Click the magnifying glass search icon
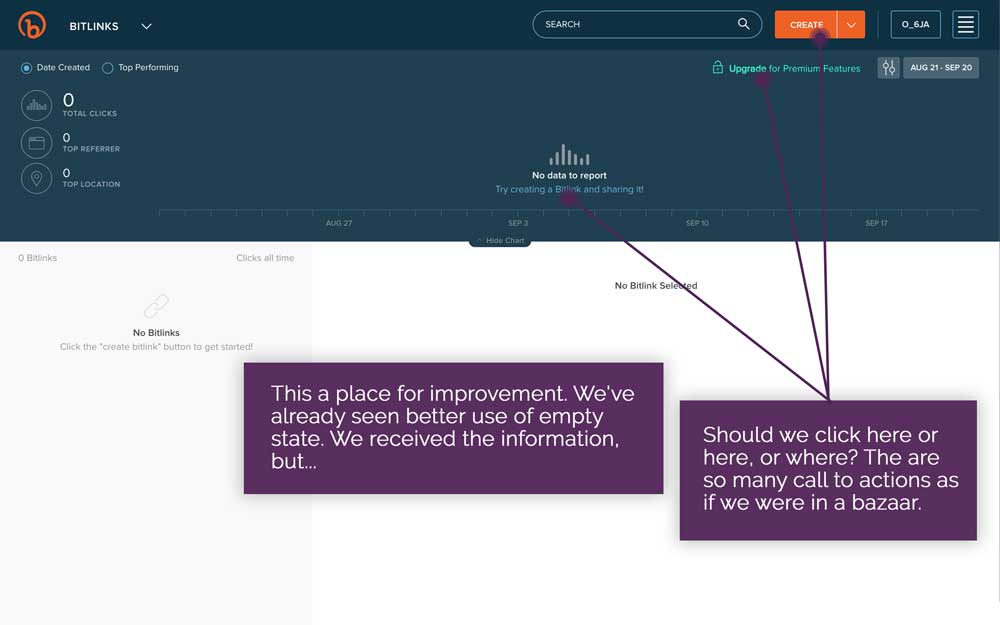This screenshot has height=625, width=1000. click(x=744, y=24)
